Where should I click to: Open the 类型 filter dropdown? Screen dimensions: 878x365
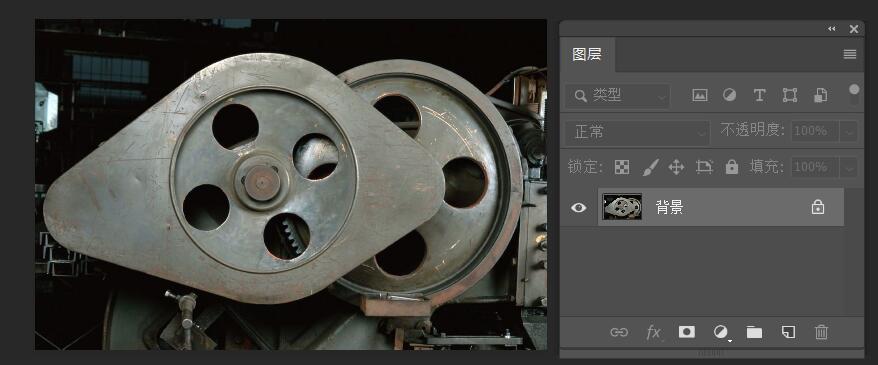click(x=617, y=96)
